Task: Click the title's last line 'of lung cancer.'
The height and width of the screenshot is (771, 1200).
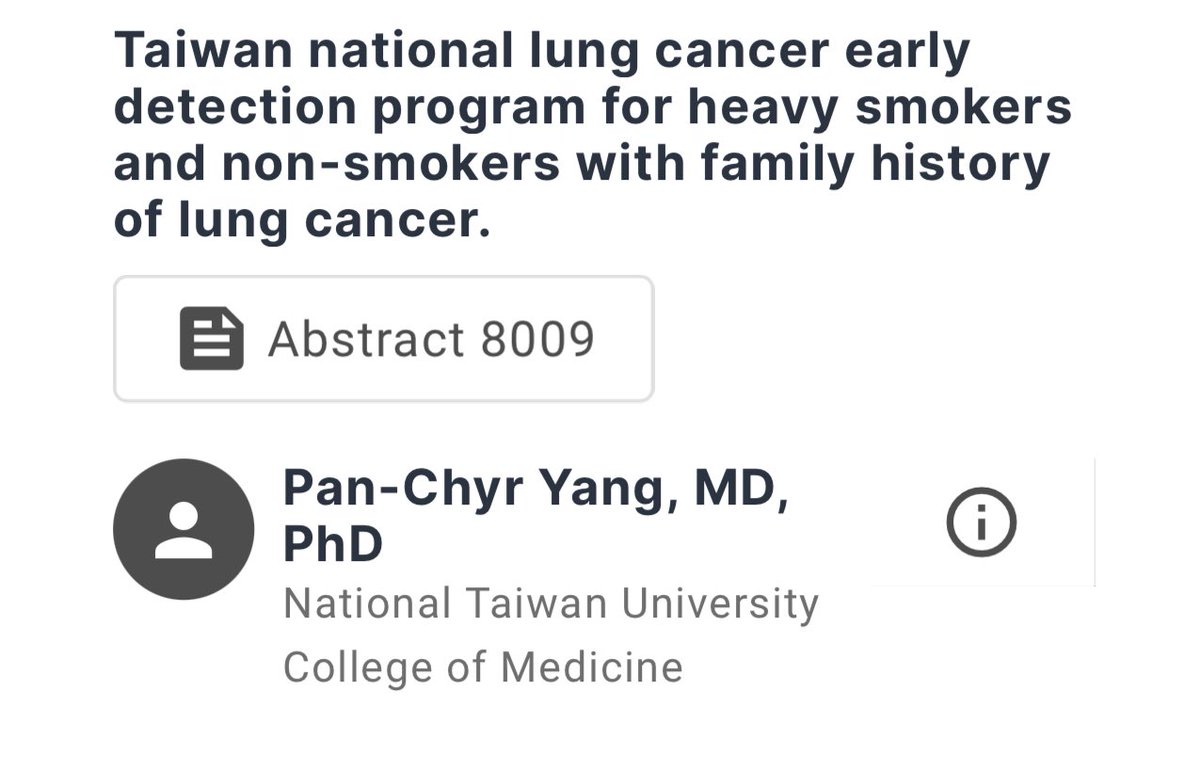Action: [x=303, y=220]
